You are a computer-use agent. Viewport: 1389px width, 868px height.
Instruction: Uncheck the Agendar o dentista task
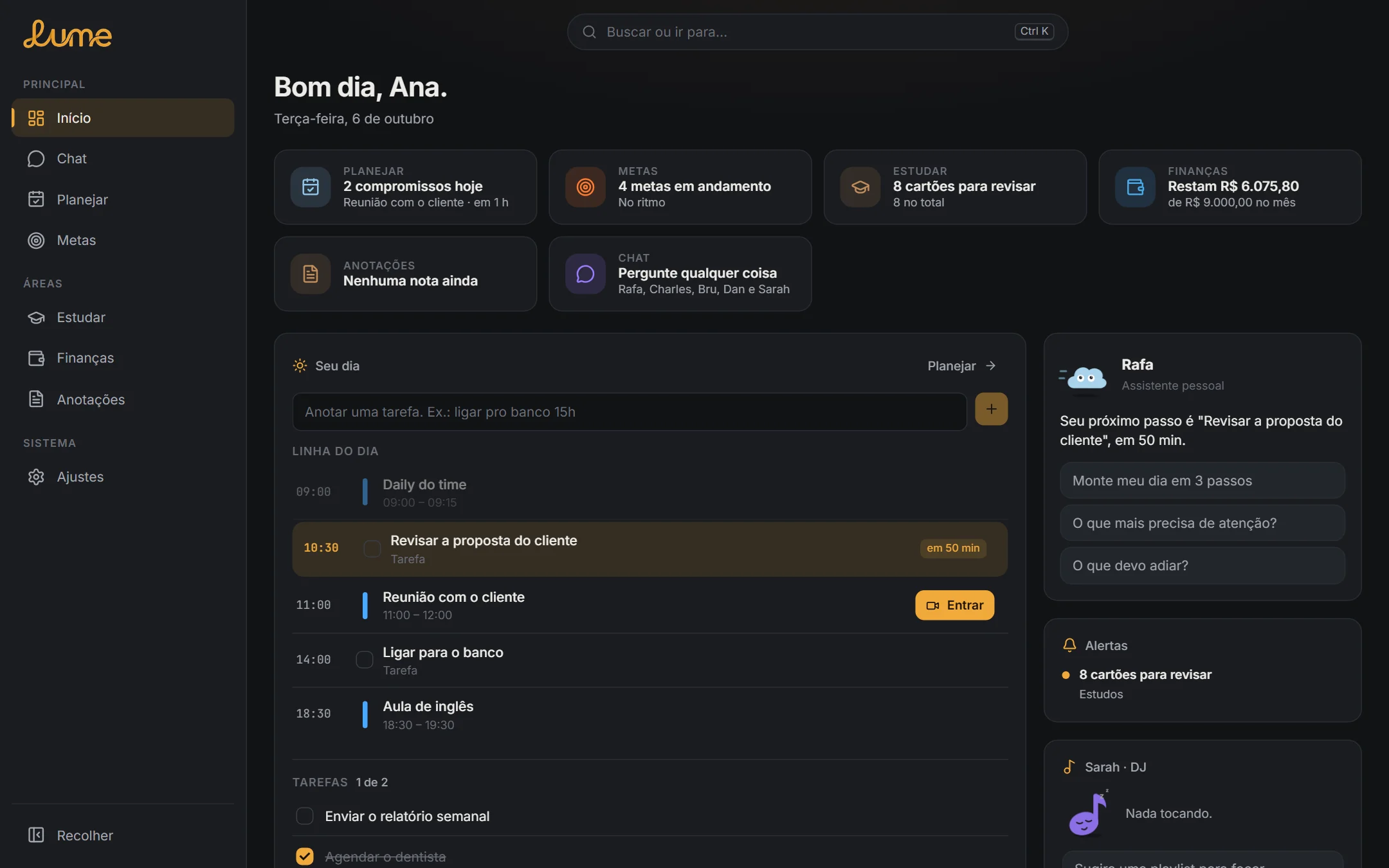305,856
